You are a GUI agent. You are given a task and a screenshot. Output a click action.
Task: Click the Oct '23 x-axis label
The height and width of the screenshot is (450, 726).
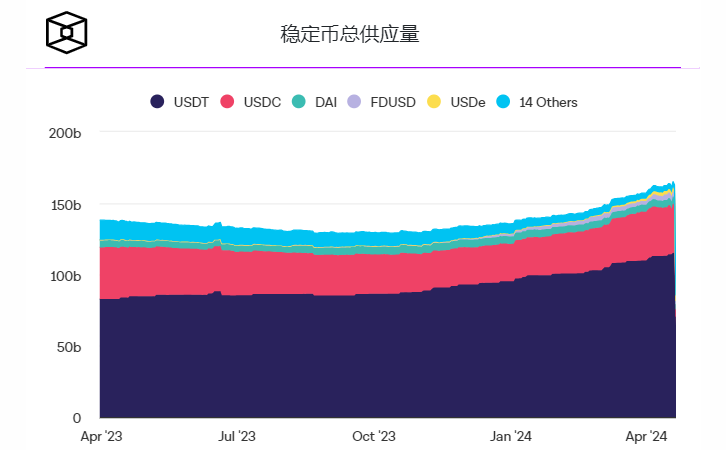(374, 436)
